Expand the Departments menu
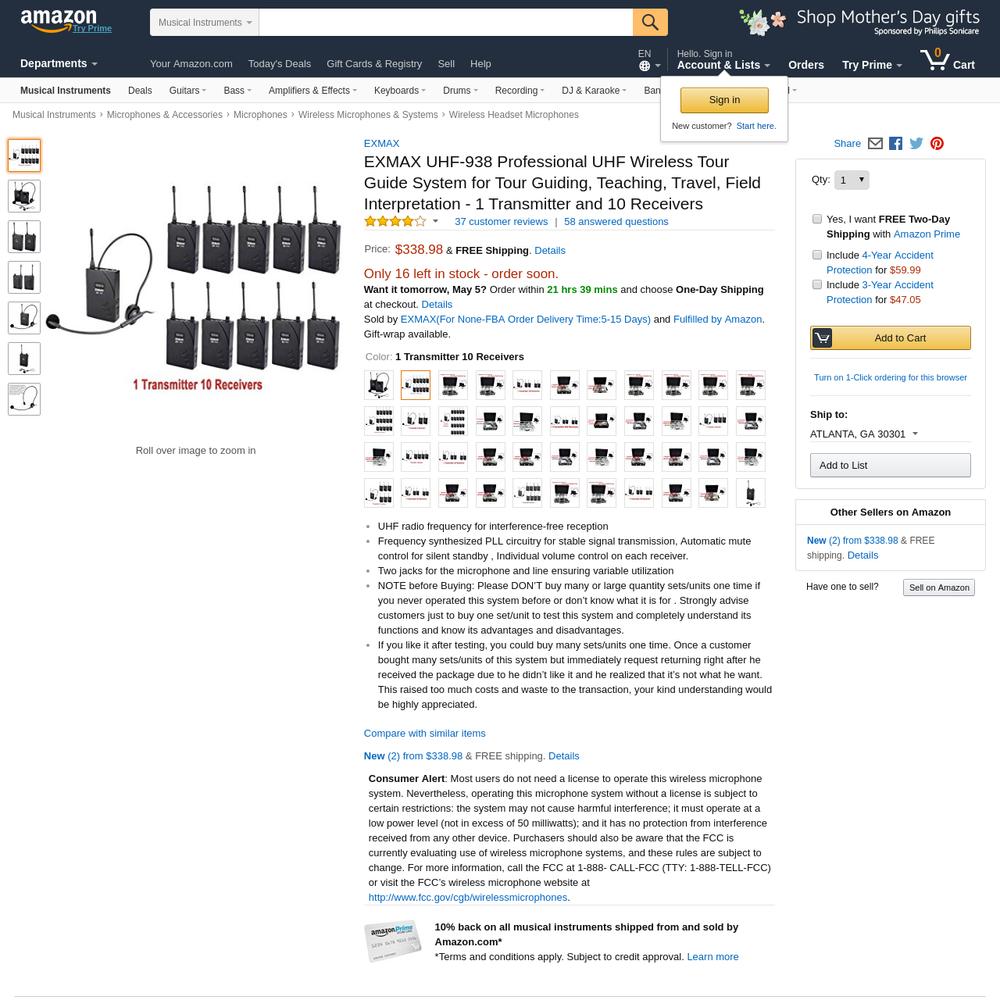 59,64
